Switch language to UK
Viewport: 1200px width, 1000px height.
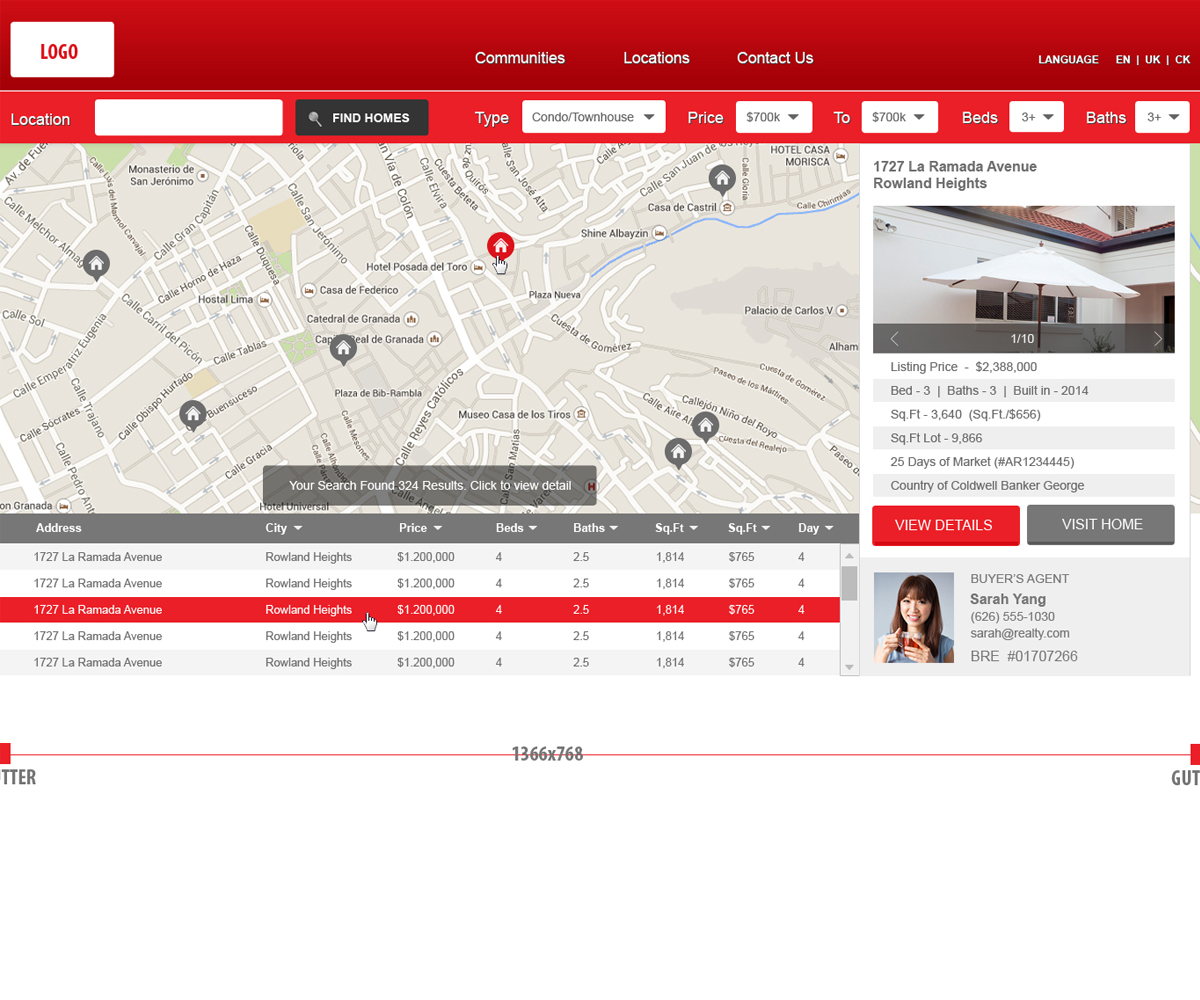(x=1153, y=60)
